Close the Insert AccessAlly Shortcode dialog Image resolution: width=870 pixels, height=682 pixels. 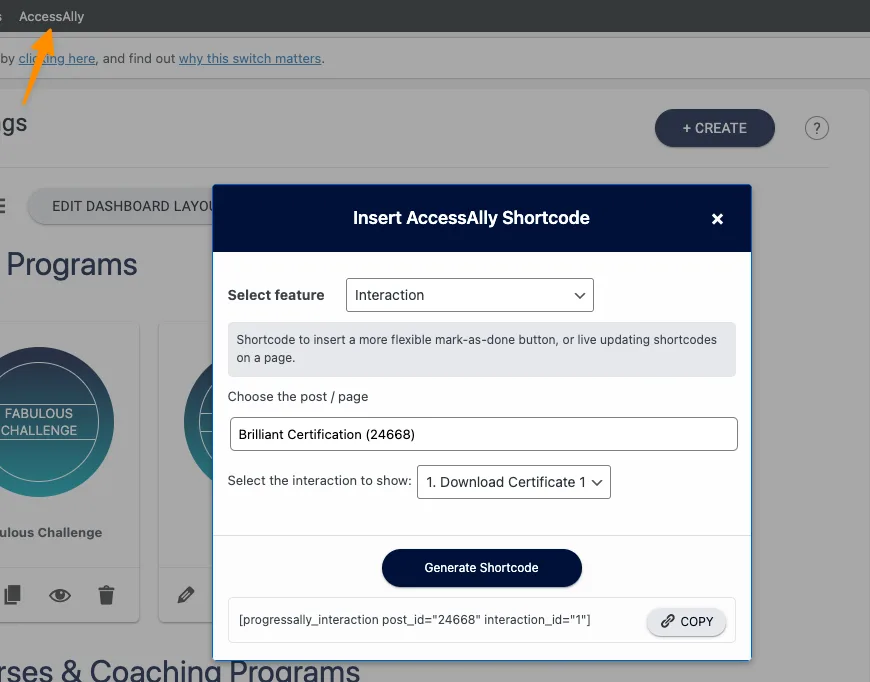point(717,219)
